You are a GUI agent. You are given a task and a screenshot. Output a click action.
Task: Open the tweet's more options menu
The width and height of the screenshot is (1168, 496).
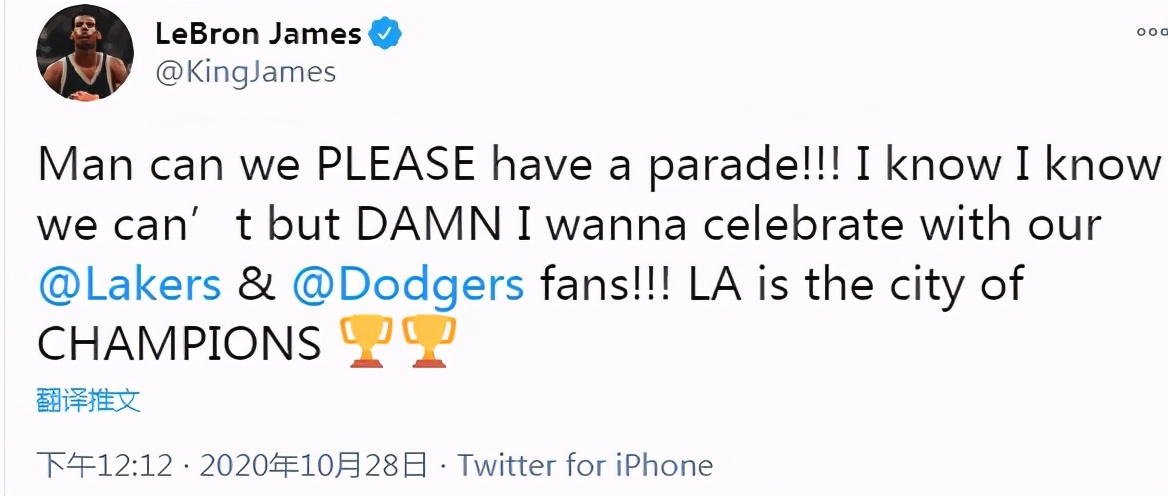pos(1152,32)
